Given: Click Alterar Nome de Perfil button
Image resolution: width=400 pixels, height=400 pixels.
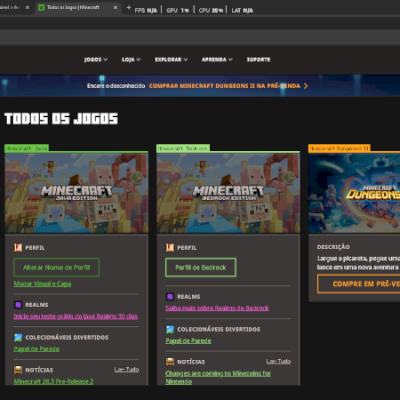Looking at the screenshot, I should pyautogui.click(x=56, y=267).
